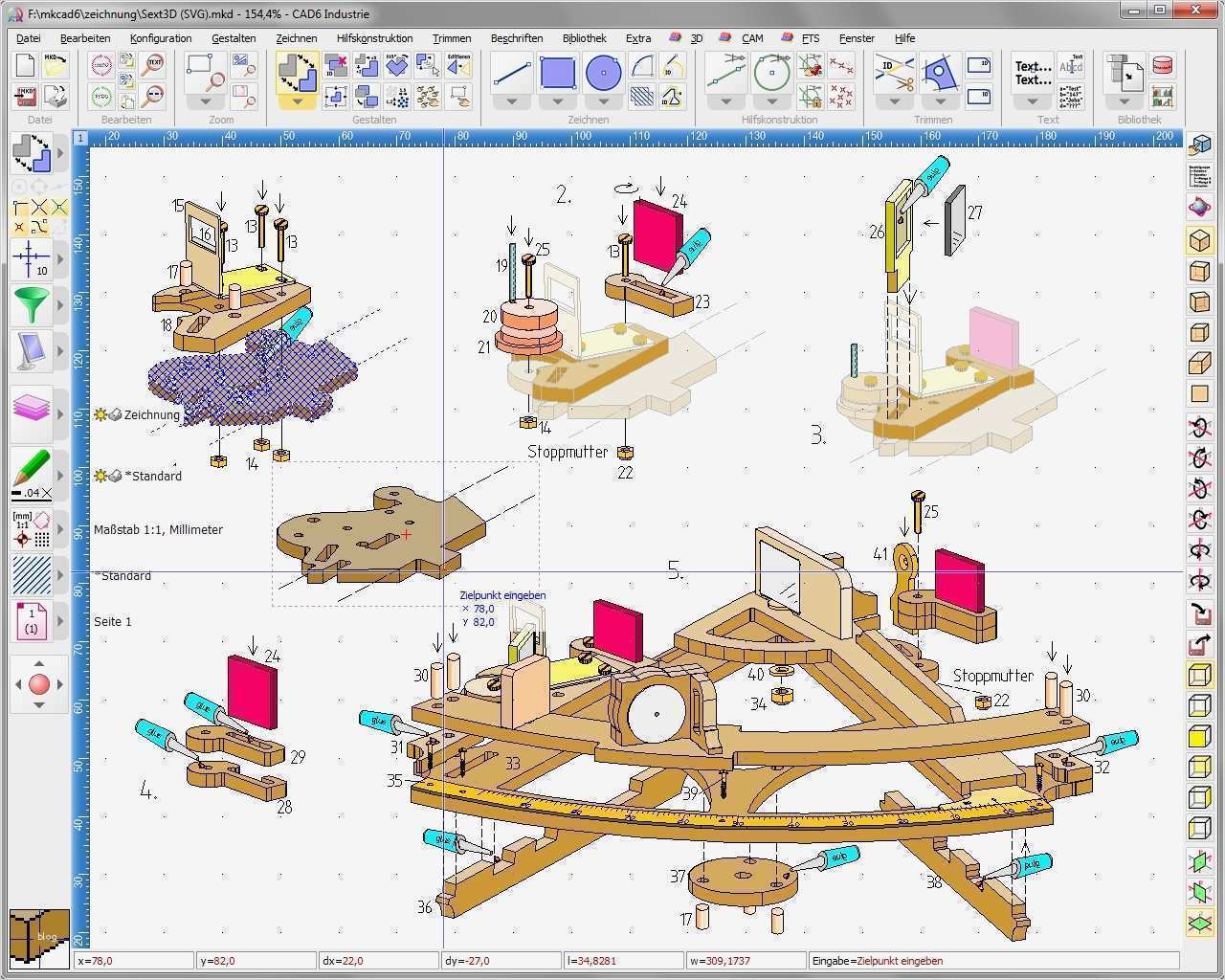Click the page 1 (1) selector icon
Image resolution: width=1225 pixels, height=980 pixels.
pos(31,621)
